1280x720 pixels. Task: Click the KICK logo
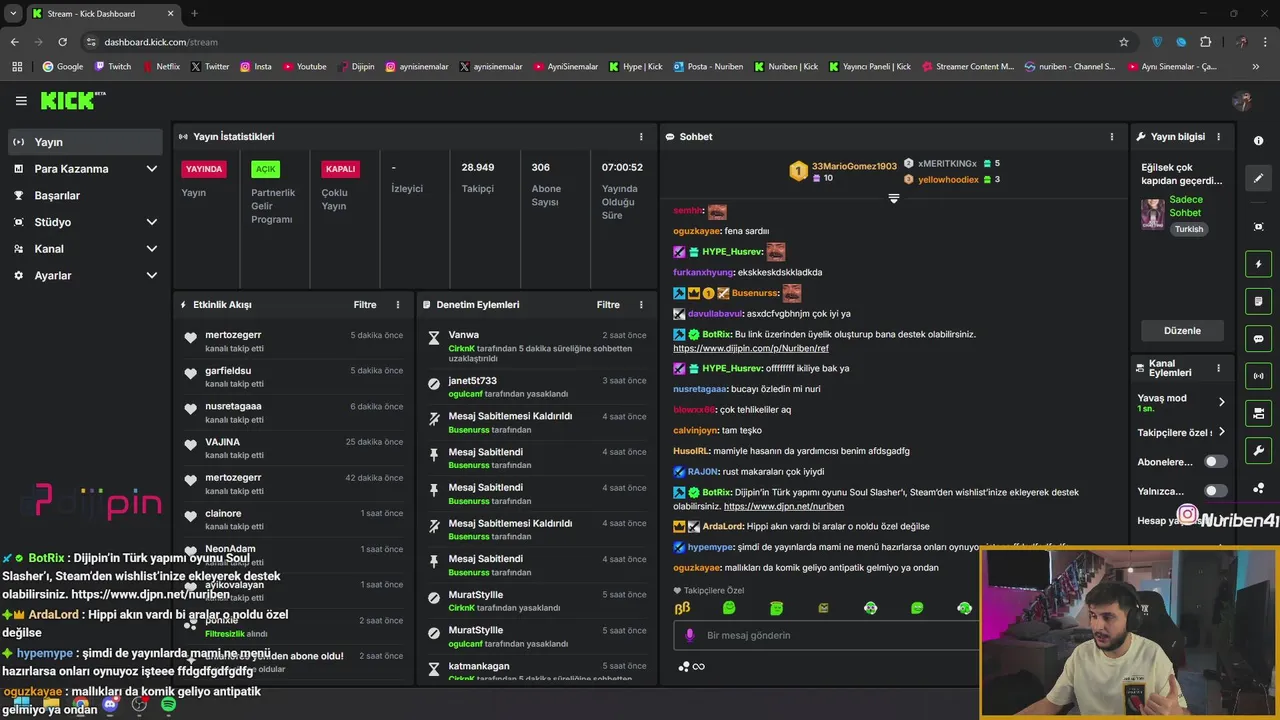(72, 100)
